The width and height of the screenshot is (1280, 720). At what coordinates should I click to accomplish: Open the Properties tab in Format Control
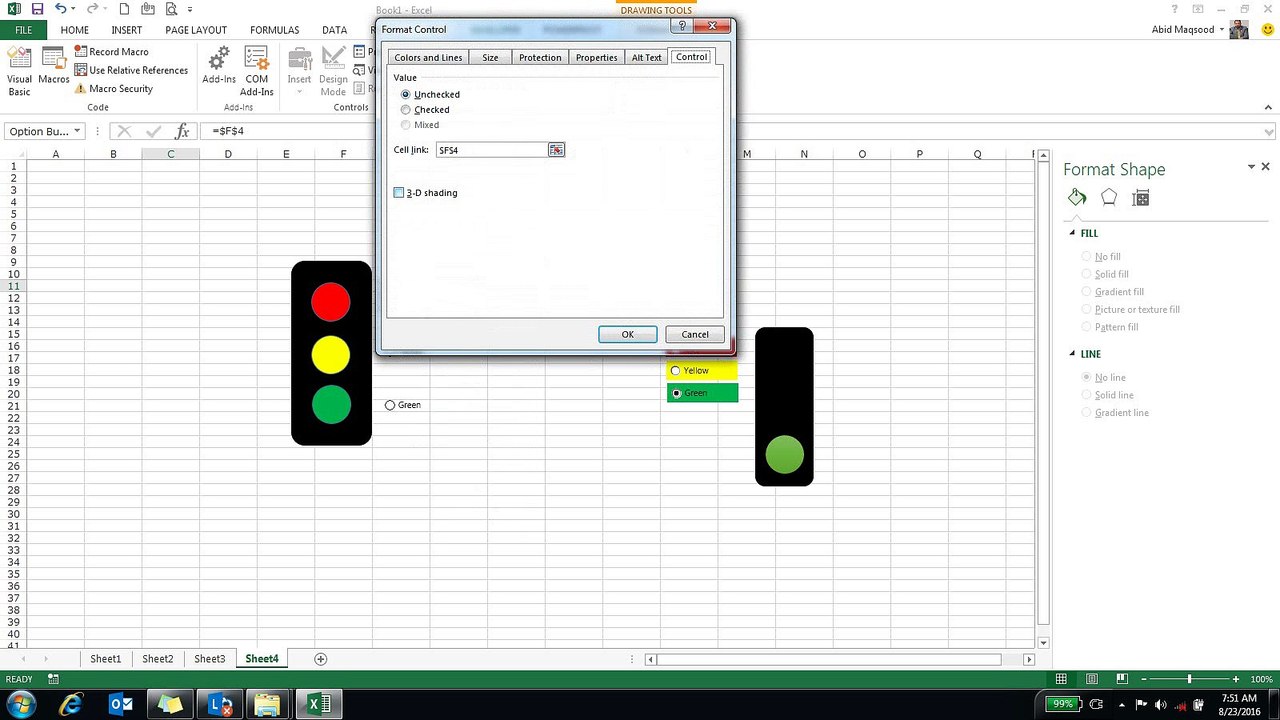tap(596, 57)
